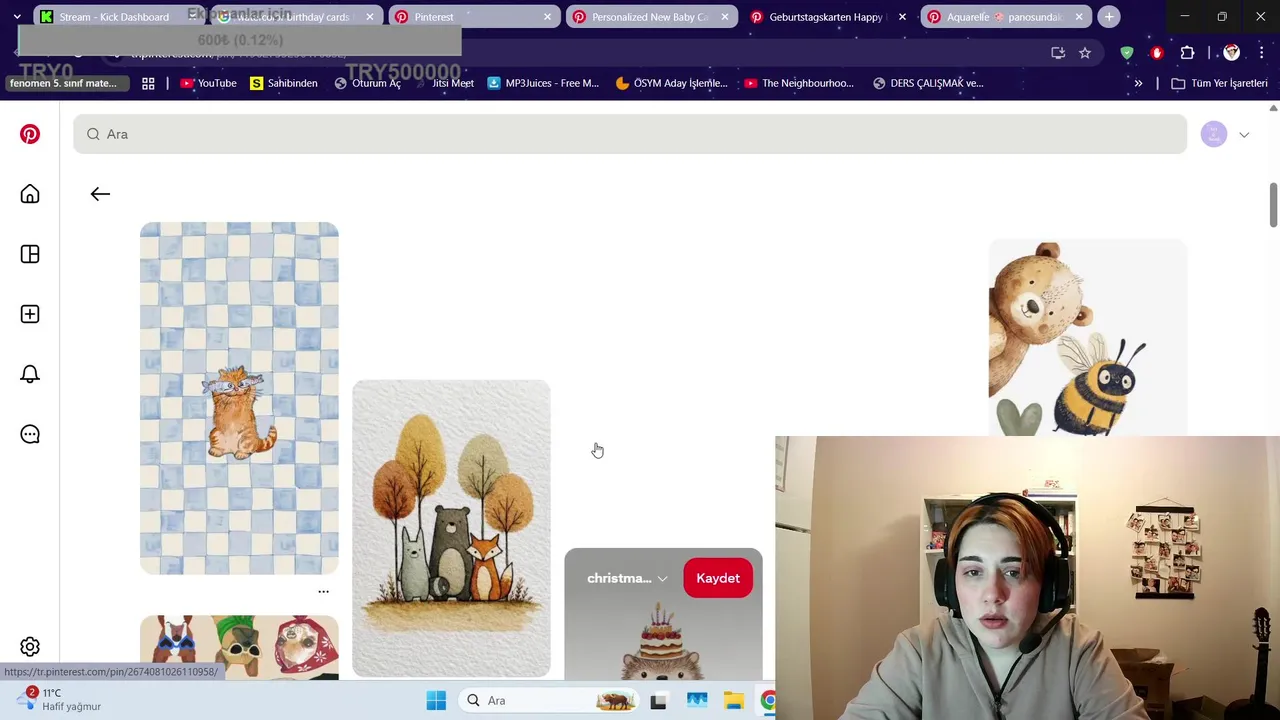Expand the account chevron next to avatar
1280x720 pixels.
click(1244, 134)
